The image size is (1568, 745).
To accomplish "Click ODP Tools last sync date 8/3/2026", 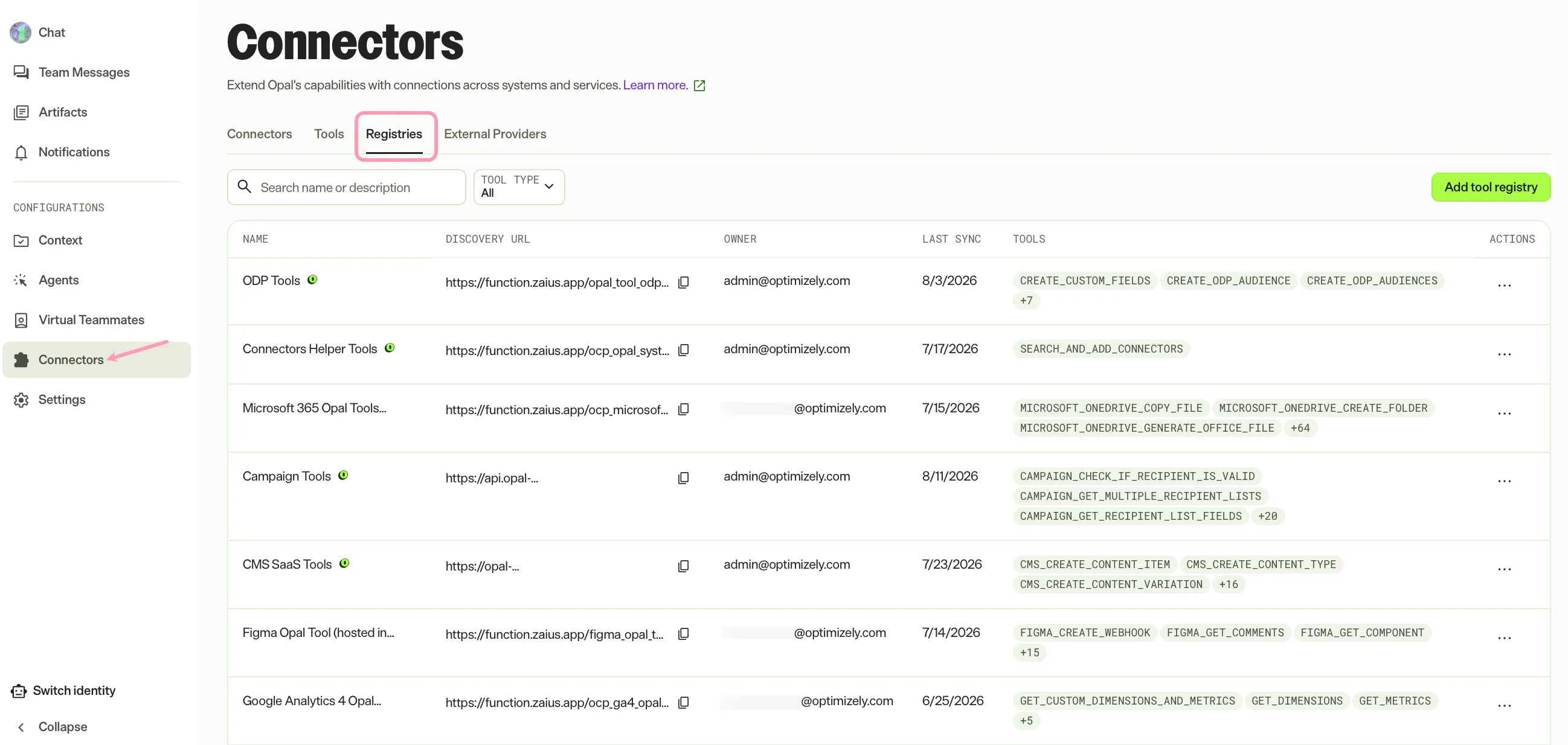I will click(949, 281).
